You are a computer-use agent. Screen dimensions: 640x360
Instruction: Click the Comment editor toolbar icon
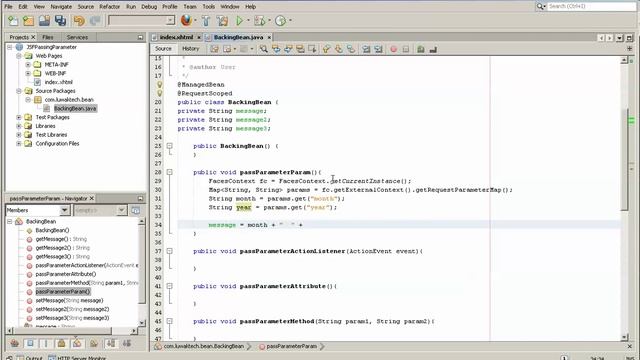click(420, 49)
